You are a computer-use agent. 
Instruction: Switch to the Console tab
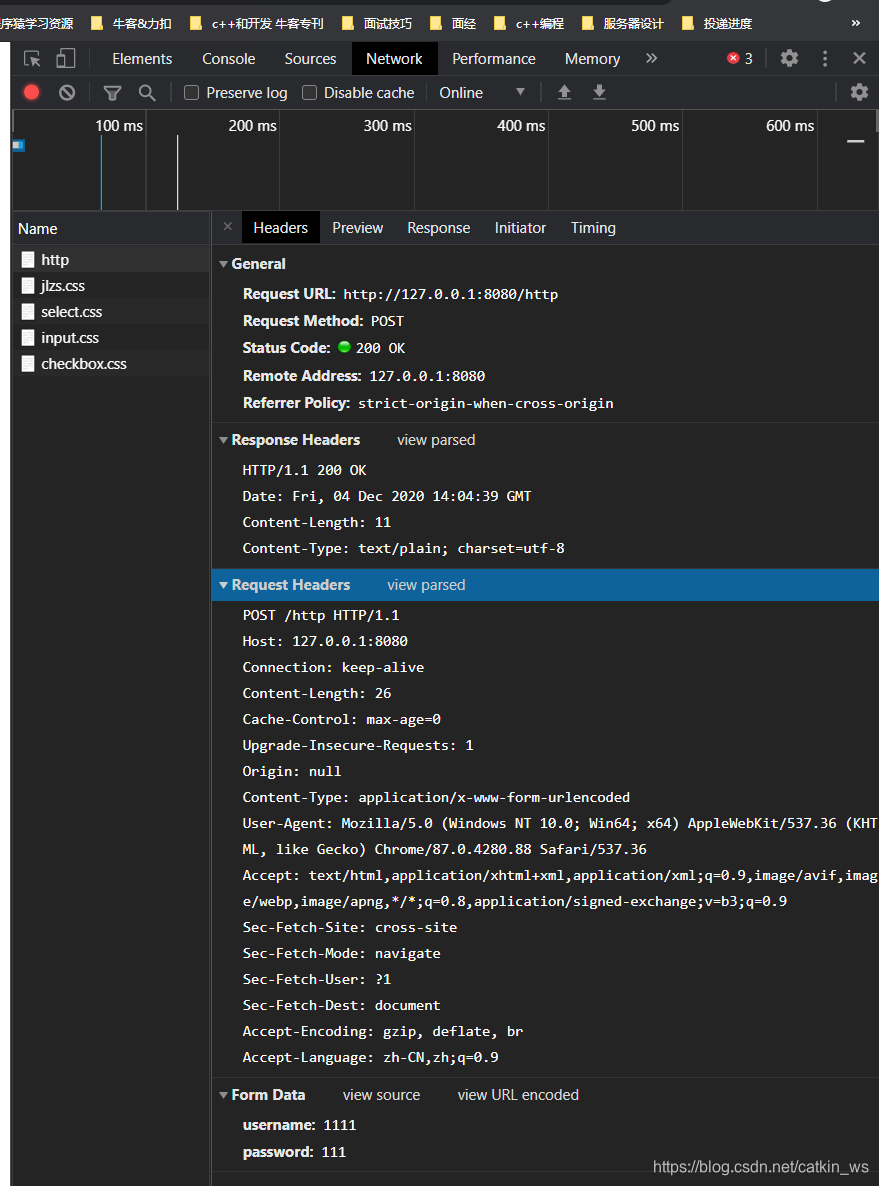pyautogui.click(x=228, y=58)
